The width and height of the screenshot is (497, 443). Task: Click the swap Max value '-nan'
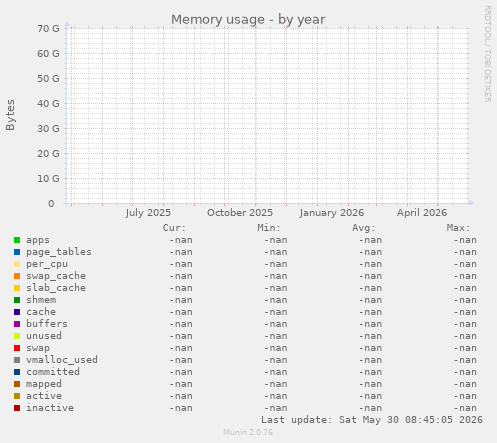tap(465, 348)
